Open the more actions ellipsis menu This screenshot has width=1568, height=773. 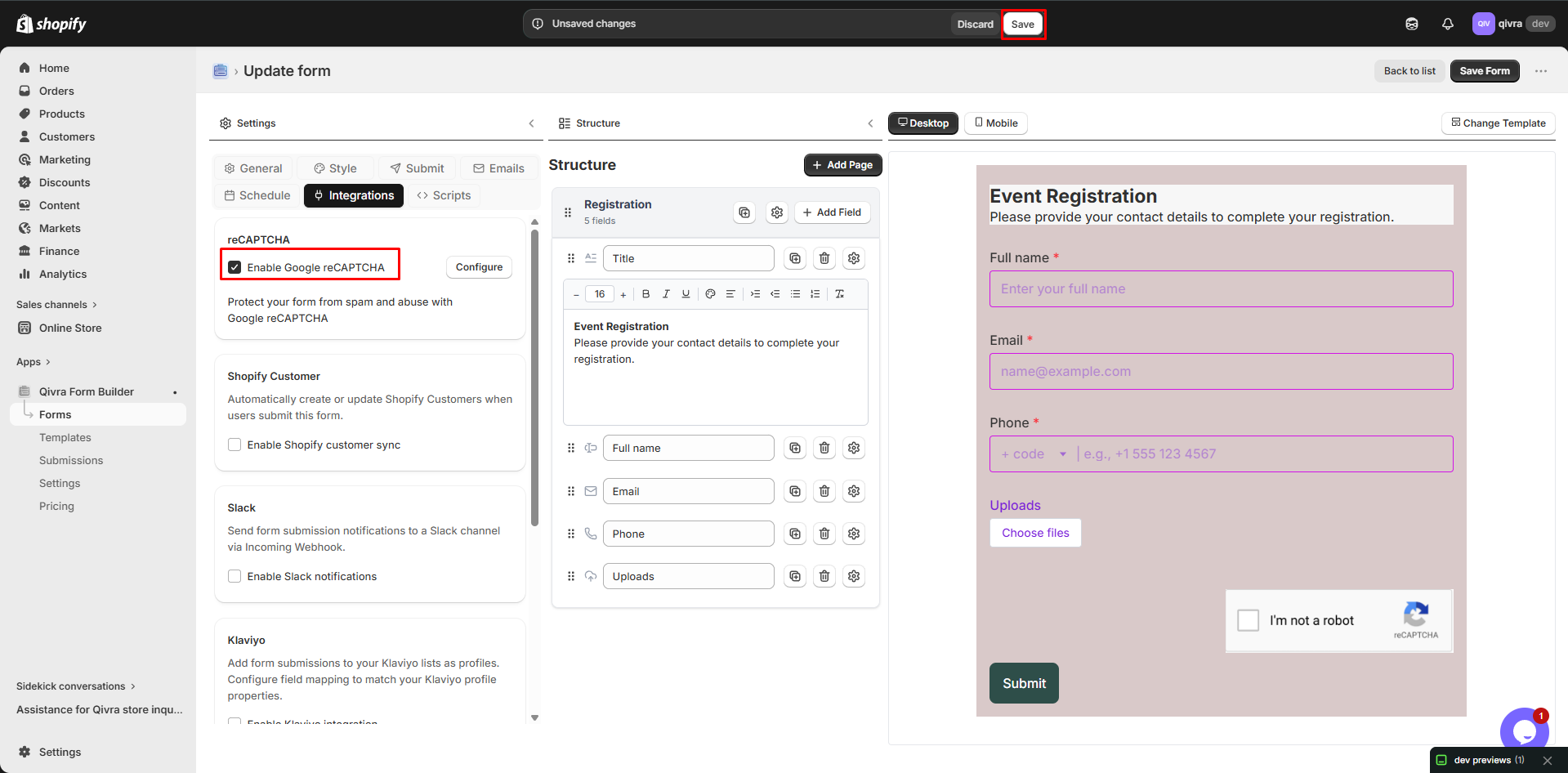[x=1541, y=71]
